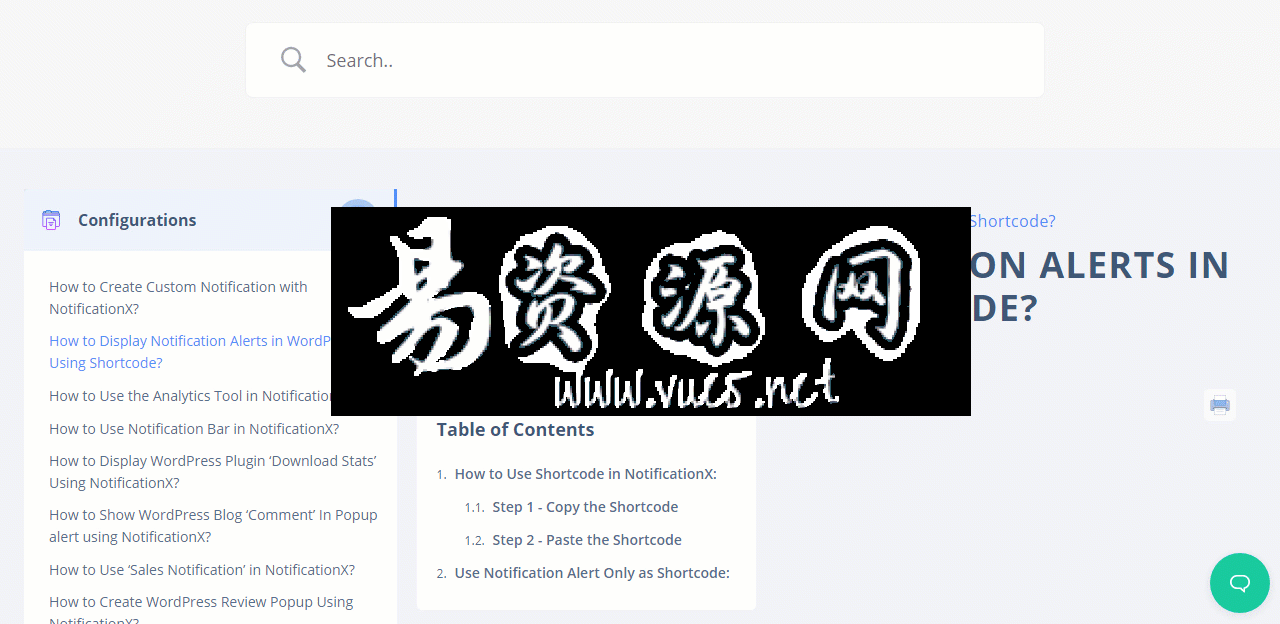Click the search magnifier icon

(293, 60)
